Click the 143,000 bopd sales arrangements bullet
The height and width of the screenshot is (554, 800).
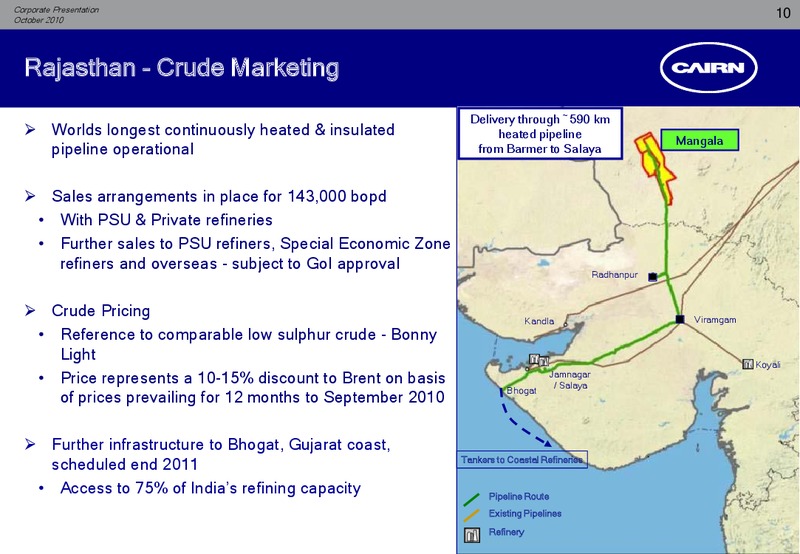point(219,196)
